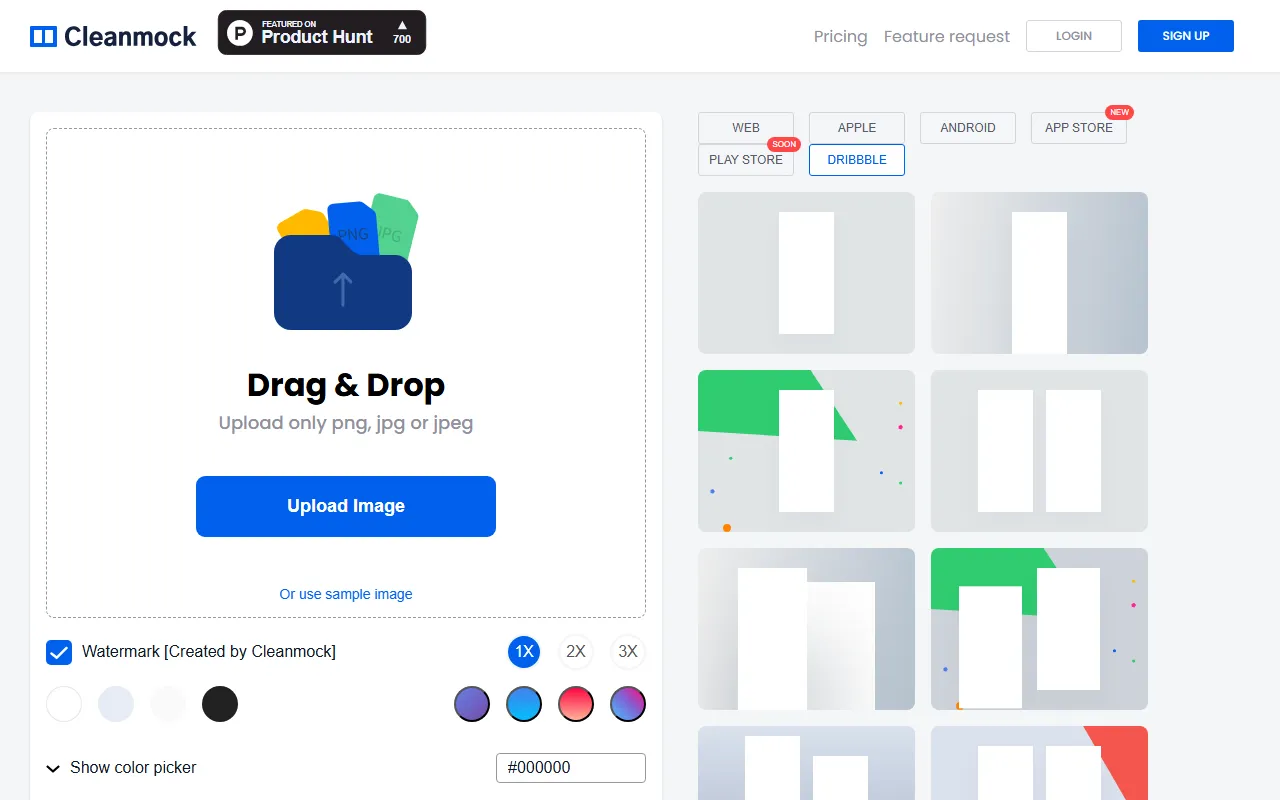
Task: Open the ANDROID mockups tab
Action: 968,128
